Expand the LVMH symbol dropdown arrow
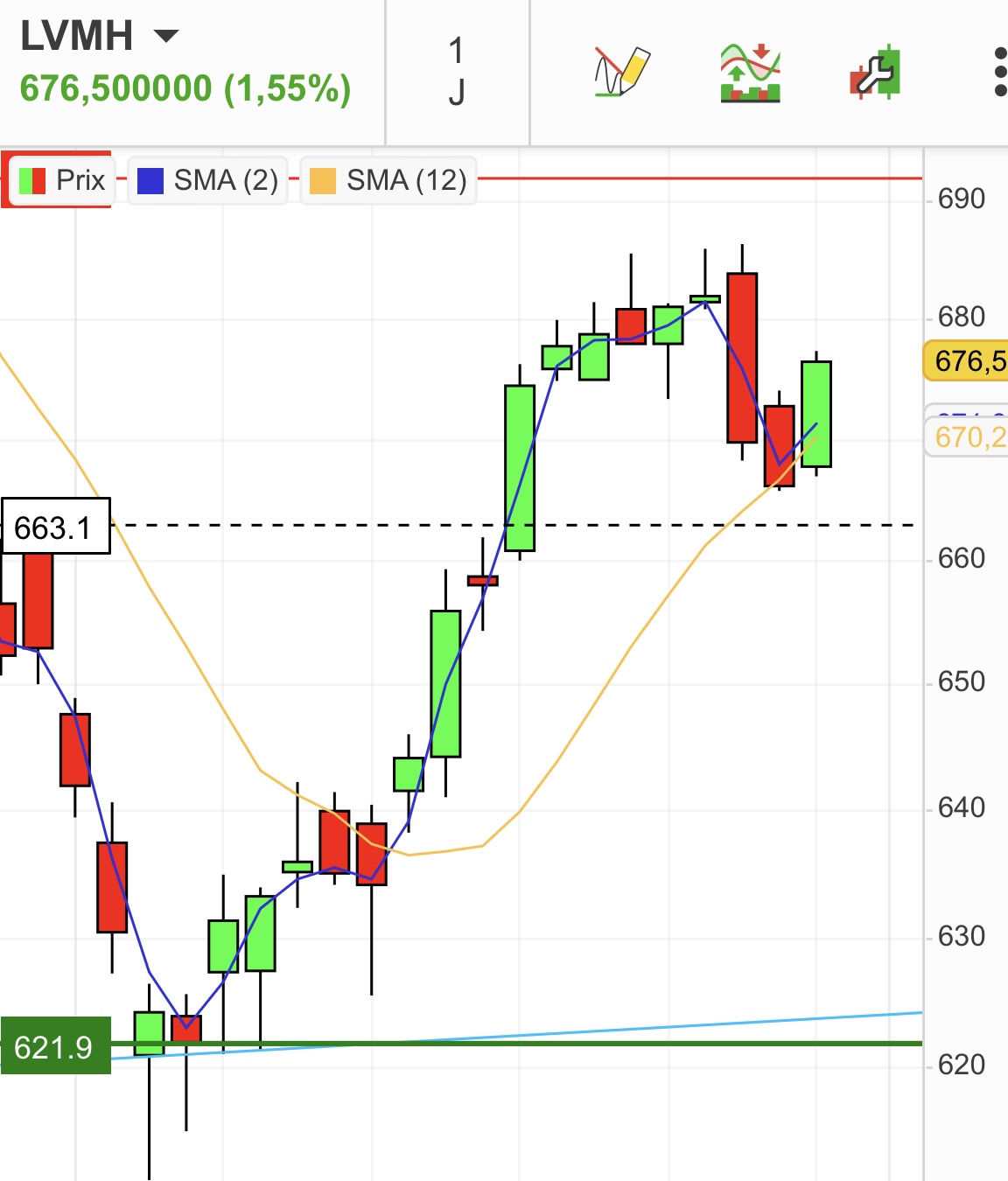 [x=165, y=36]
